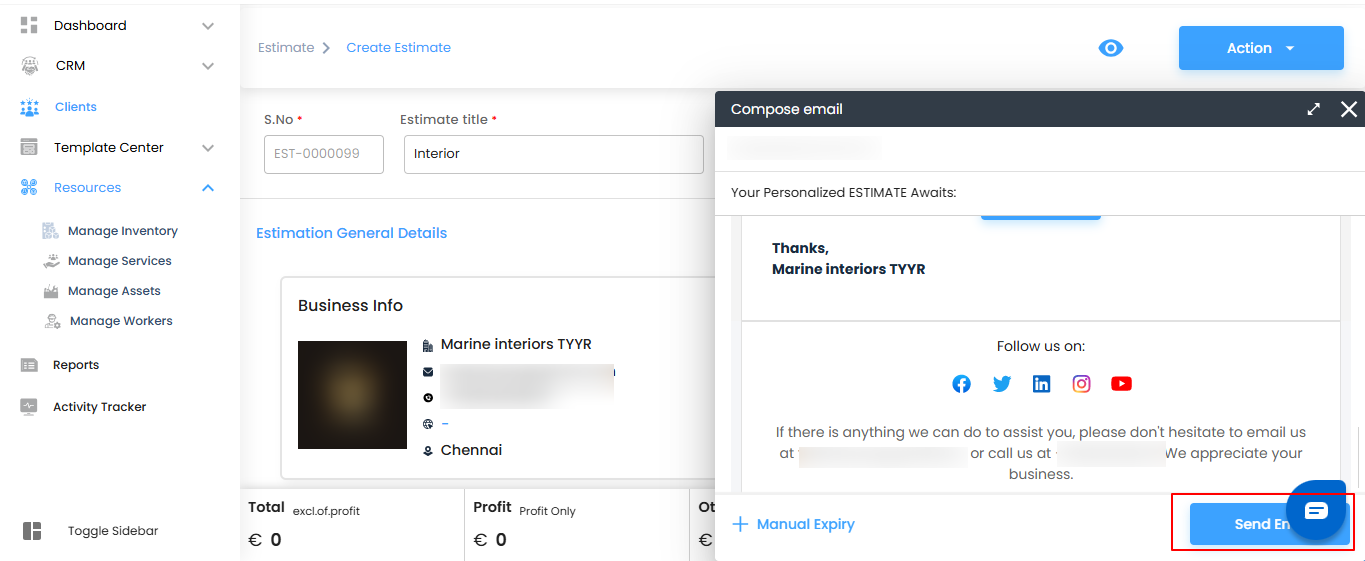Click the YouTube icon
Image resolution: width=1365 pixels, height=561 pixels.
(1121, 384)
